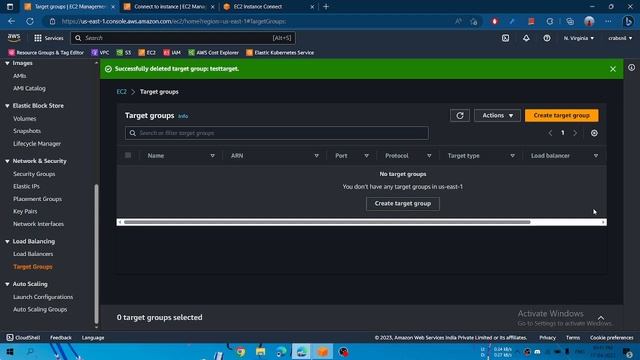Open File Explorer from the taskbar
This screenshot has width=640, height=360.
(260, 352)
